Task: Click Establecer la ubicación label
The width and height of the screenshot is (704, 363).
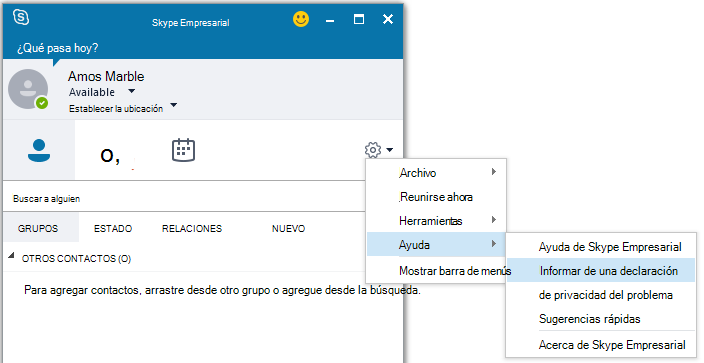Action: coord(116,109)
